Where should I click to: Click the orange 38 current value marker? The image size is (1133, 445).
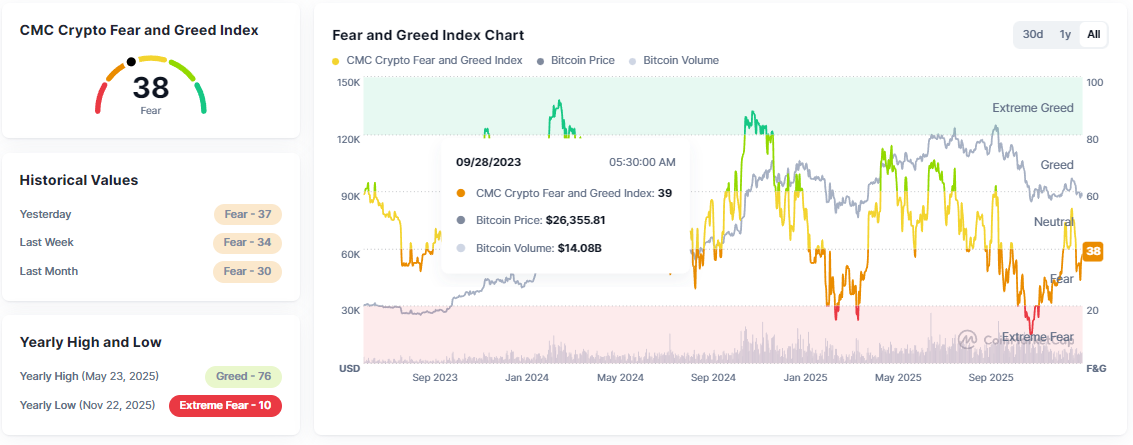pyautogui.click(x=1093, y=251)
